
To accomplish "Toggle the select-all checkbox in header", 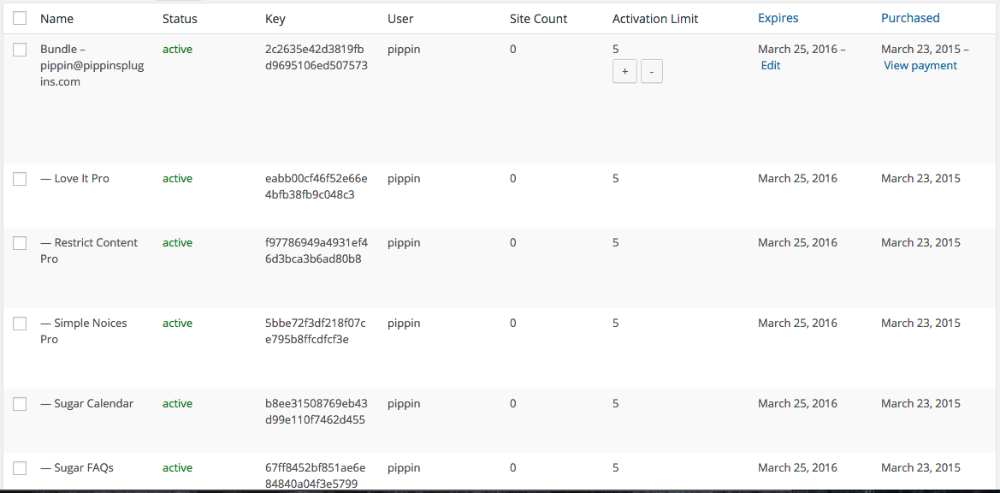I will (19, 18).
